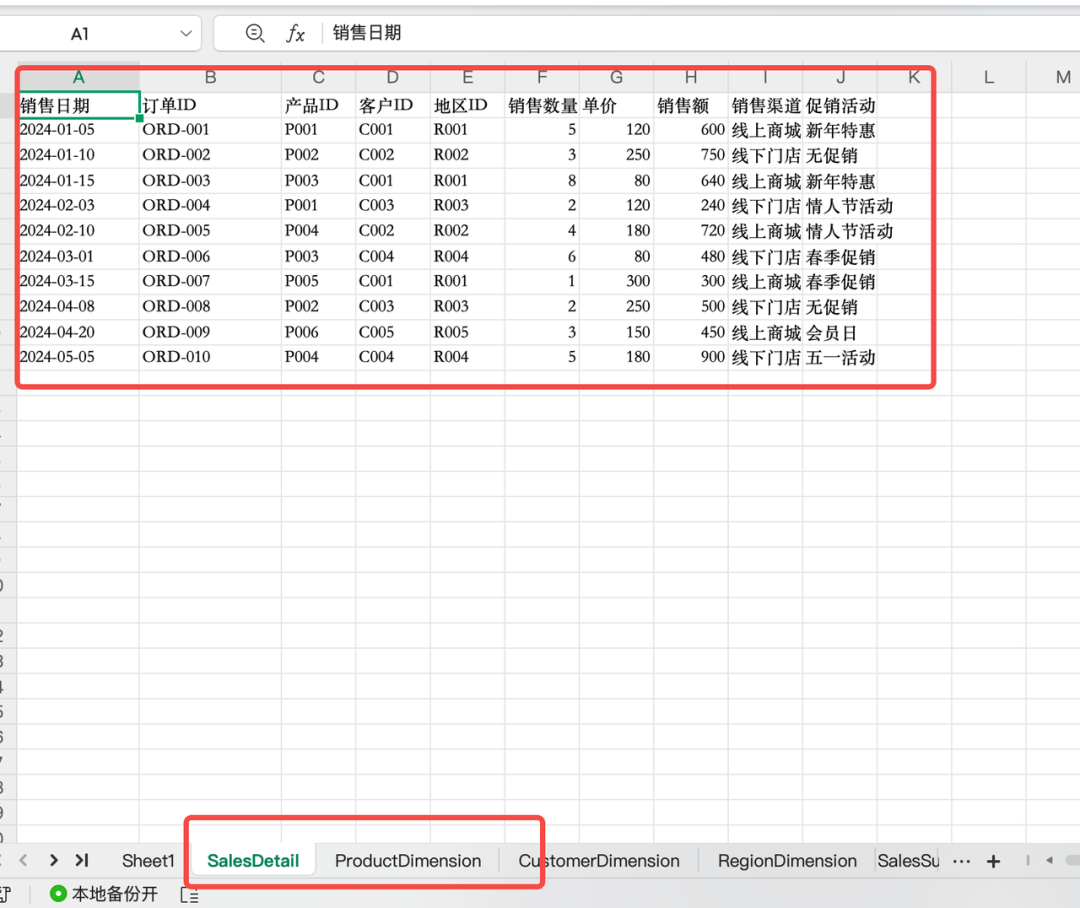
Task: Click the document icon beside local backup
Action: pyautogui.click(x=189, y=894)
